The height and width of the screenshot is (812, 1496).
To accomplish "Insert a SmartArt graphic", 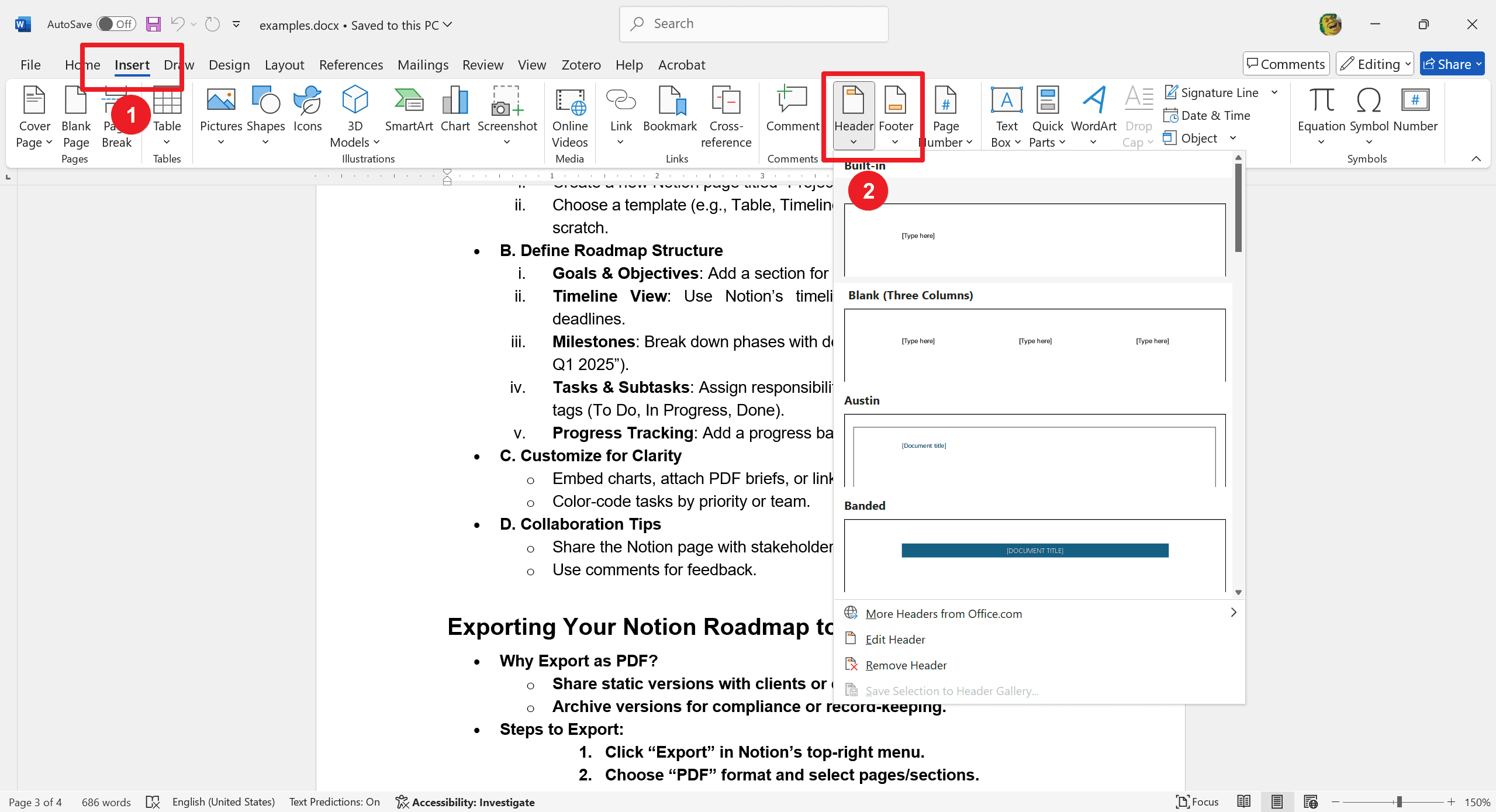I will [x=409, y=110].
